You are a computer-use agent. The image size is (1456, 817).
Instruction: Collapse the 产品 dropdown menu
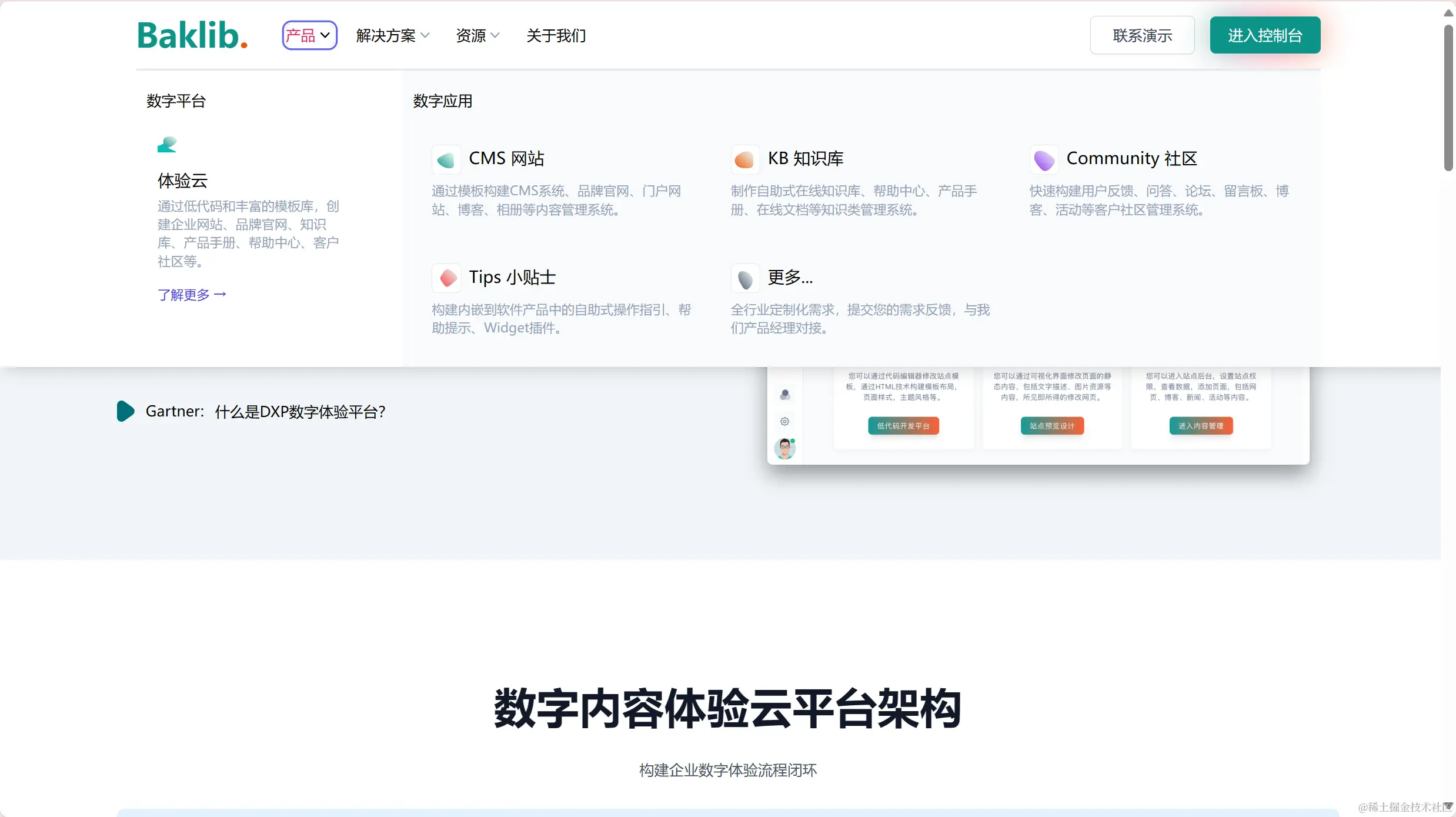[x=309, y=35]
